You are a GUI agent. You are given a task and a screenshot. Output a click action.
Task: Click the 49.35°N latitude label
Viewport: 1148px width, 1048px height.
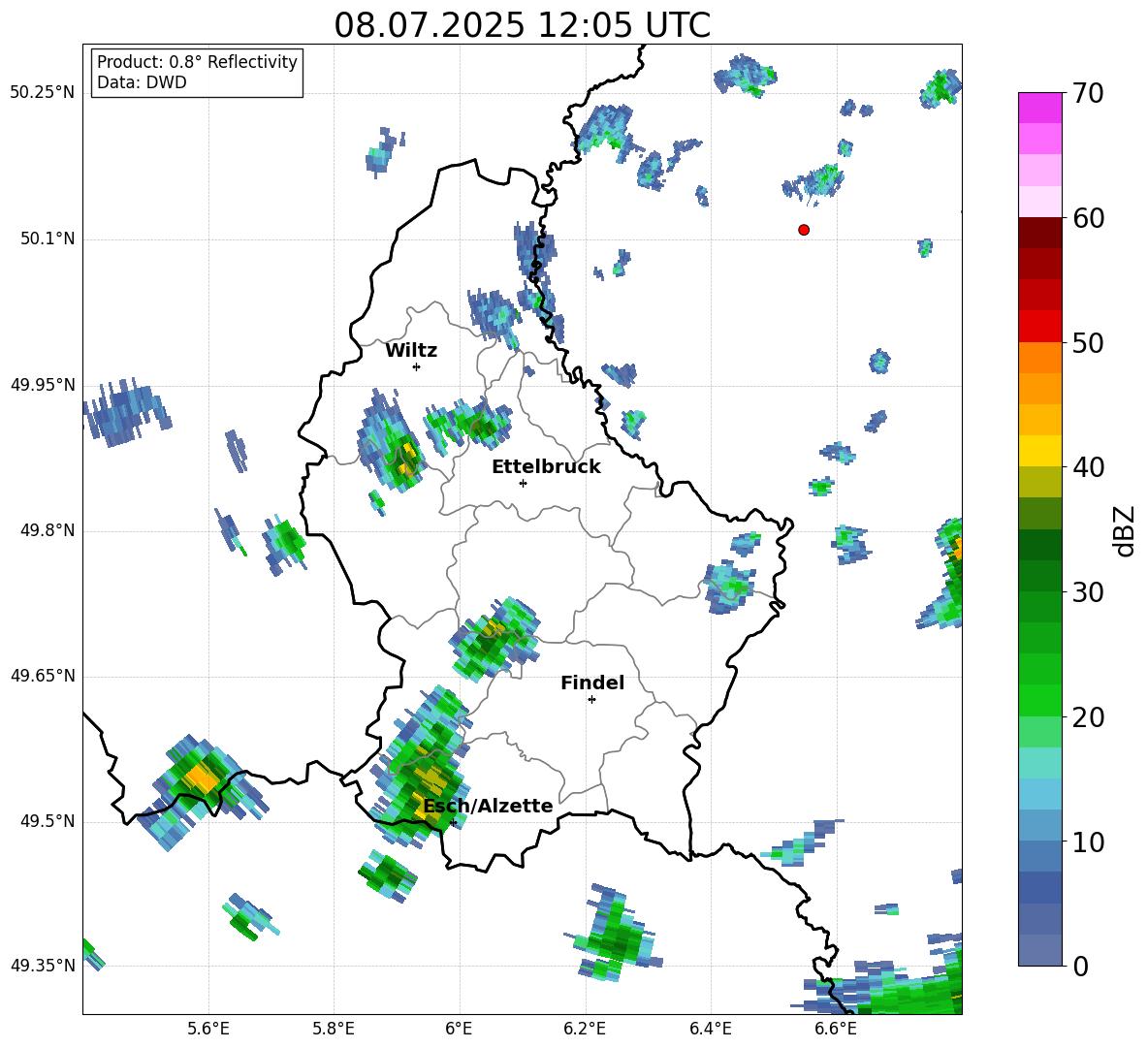coord(43,966)
